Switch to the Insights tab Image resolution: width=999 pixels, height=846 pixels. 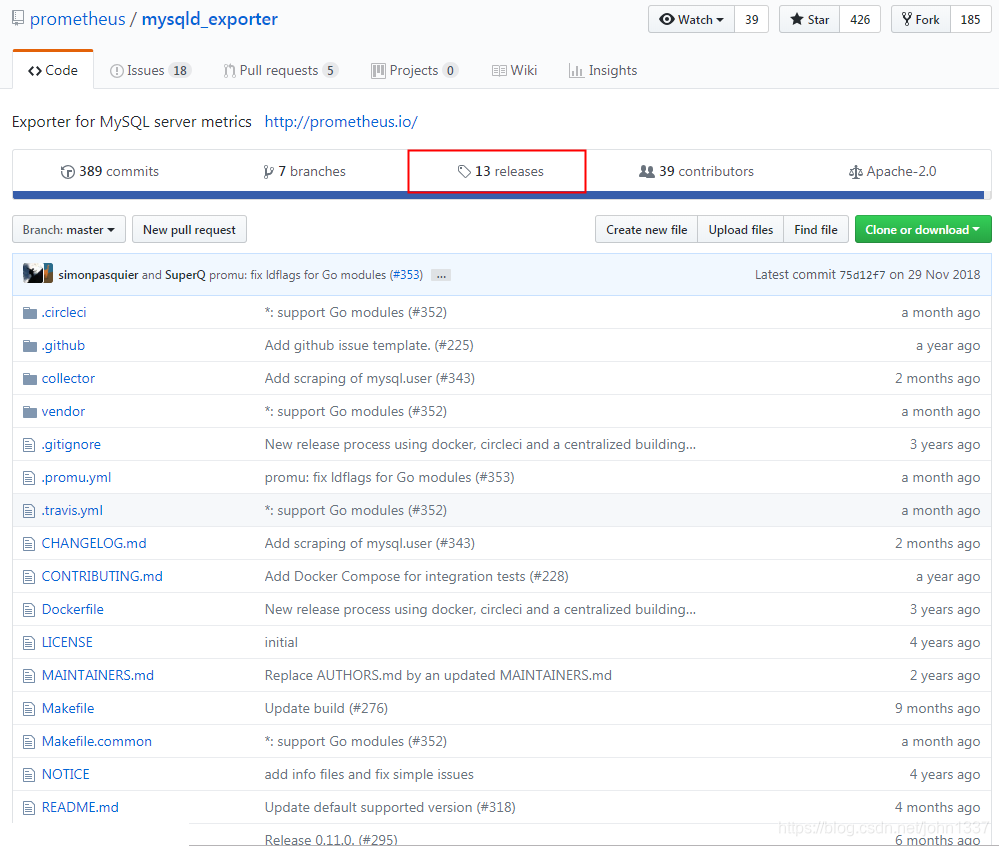click(603, 70)
